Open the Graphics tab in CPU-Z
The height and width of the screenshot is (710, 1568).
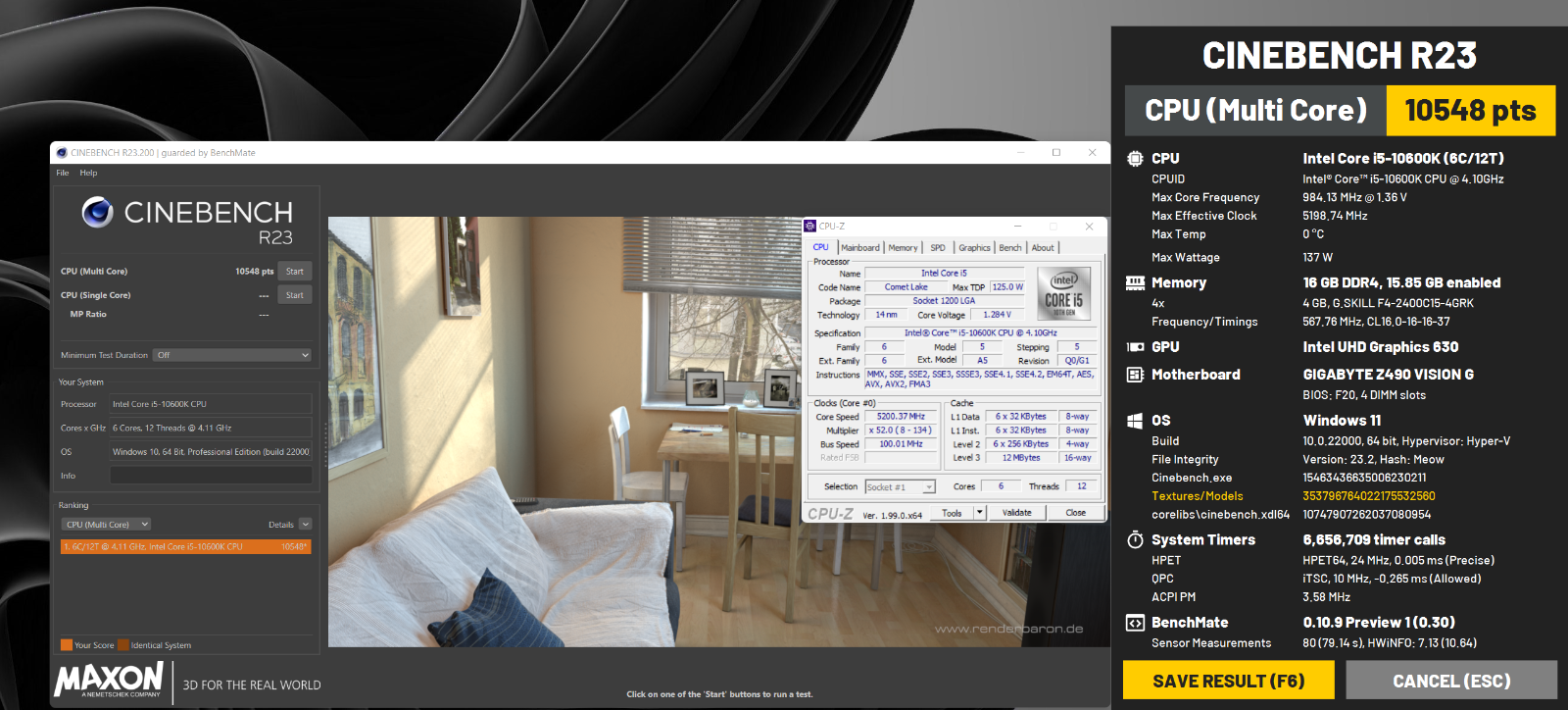coord(974,248)
